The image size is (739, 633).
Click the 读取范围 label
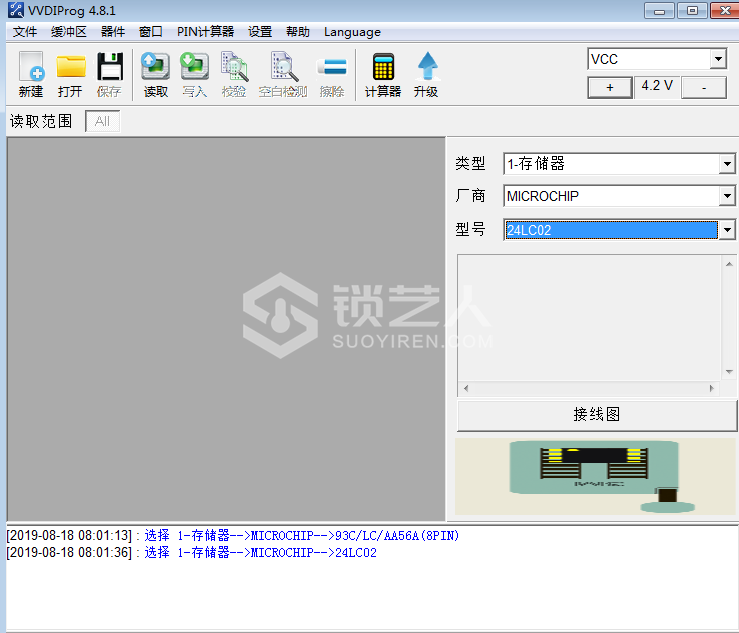[x=41, y=122]
